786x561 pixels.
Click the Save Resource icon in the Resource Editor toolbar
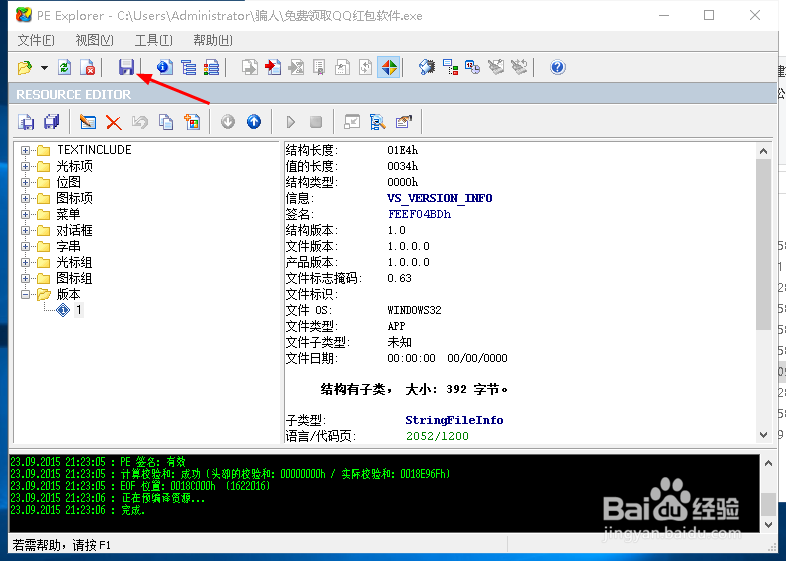26,122
